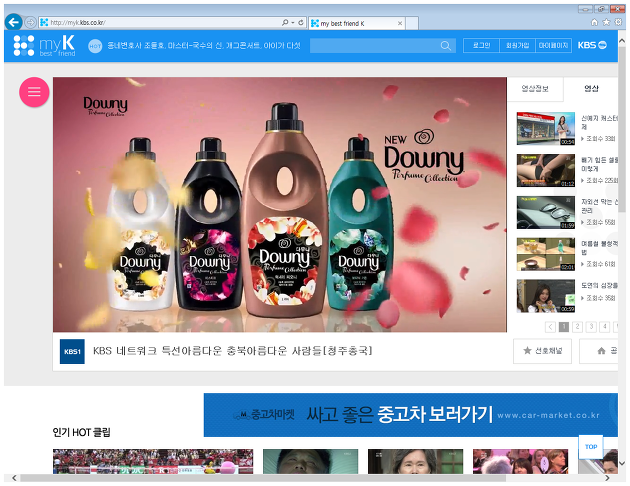Viewport: 630px width, 486px height.
Task: Click the 마이페이지 my page button
Action: [x=554, y=45]
